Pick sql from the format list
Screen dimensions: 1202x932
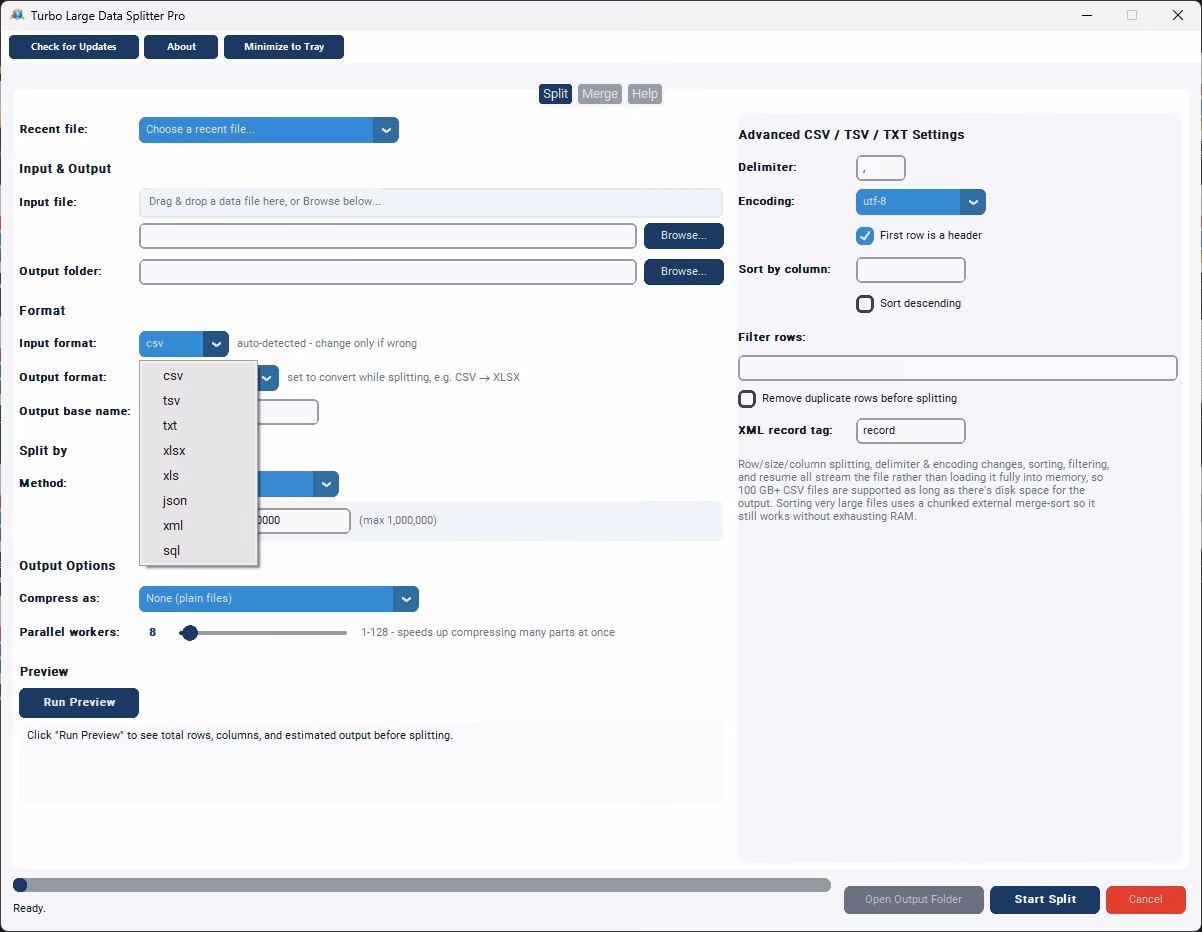pos(199,551)
